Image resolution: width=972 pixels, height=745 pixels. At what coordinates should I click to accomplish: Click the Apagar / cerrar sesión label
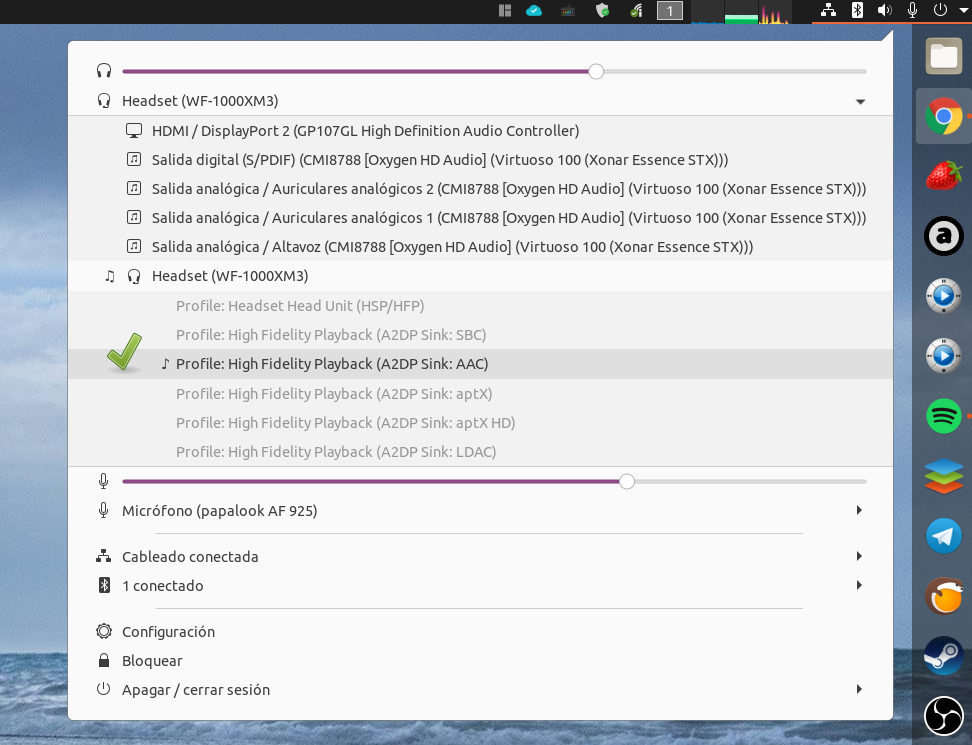pos(196,690)
